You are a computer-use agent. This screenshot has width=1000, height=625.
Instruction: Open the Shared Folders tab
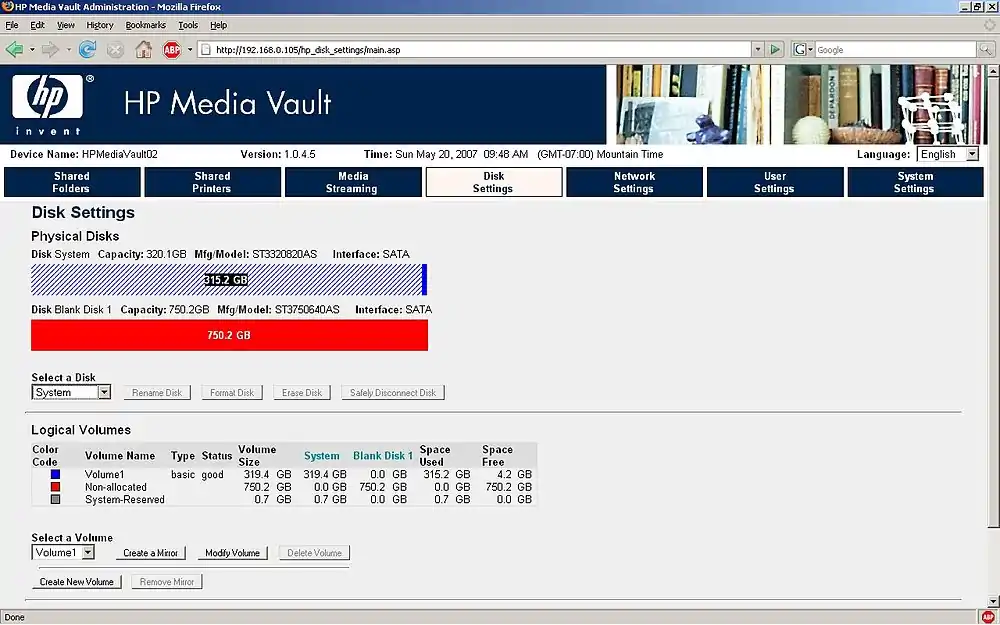click(72, 182)
